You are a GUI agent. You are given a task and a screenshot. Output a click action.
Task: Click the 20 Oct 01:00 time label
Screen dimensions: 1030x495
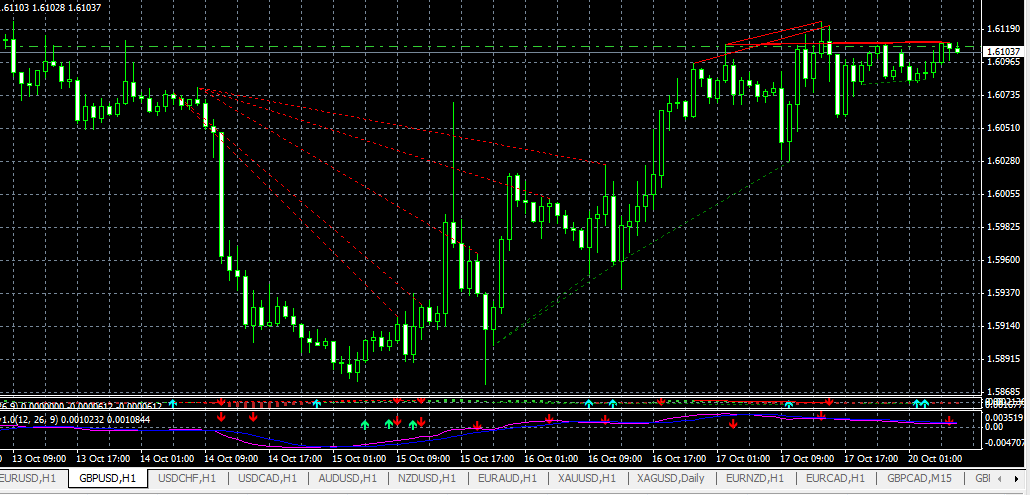point(935,458)
